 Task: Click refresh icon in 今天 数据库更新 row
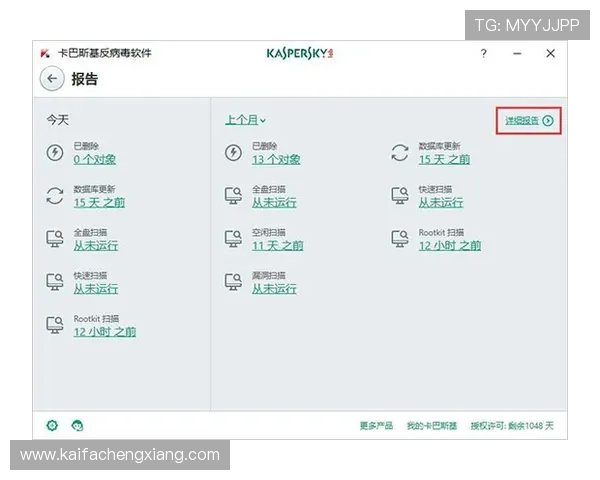55,196
